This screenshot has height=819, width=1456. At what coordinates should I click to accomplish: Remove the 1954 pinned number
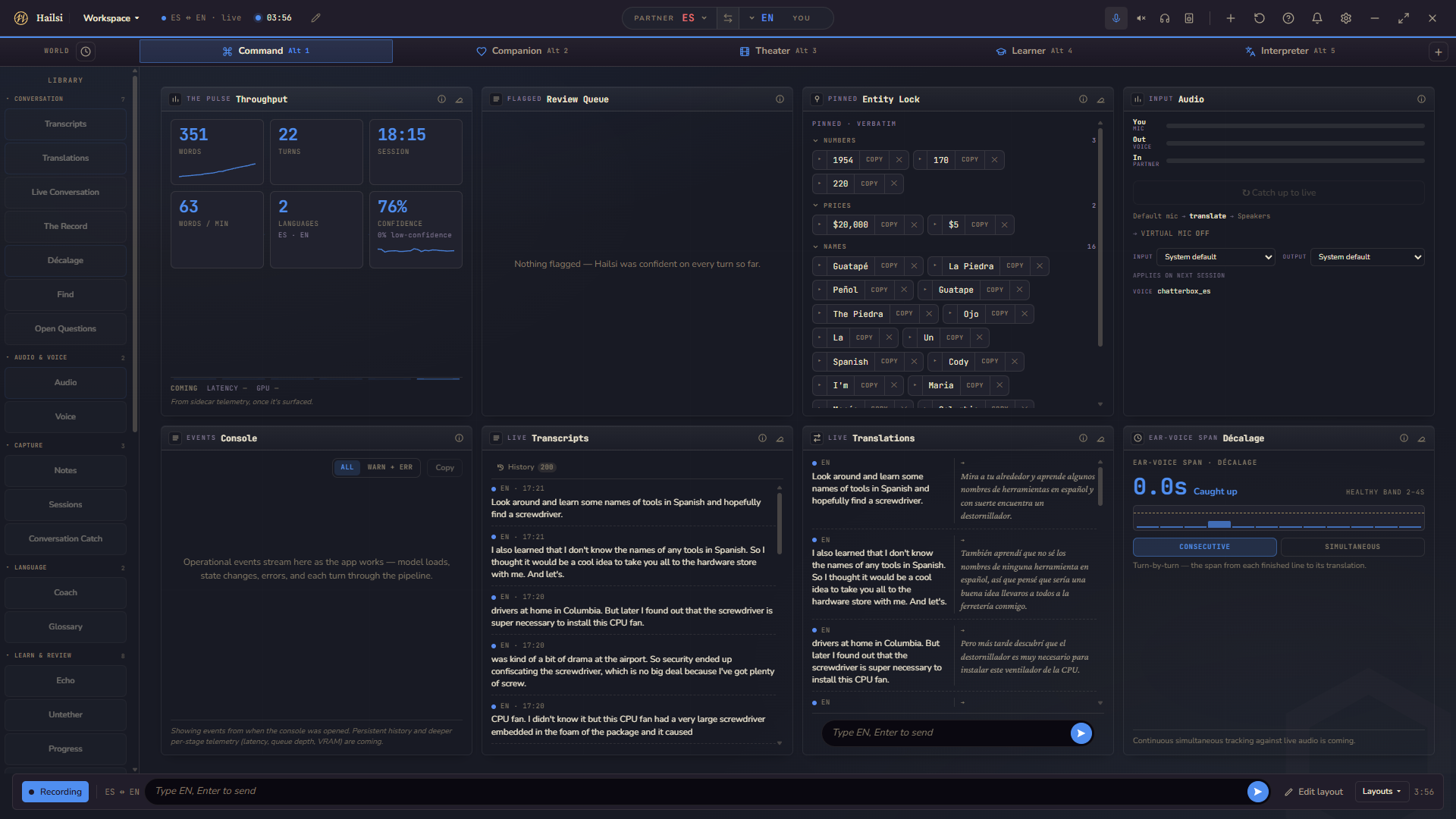[x=899, y=160]
